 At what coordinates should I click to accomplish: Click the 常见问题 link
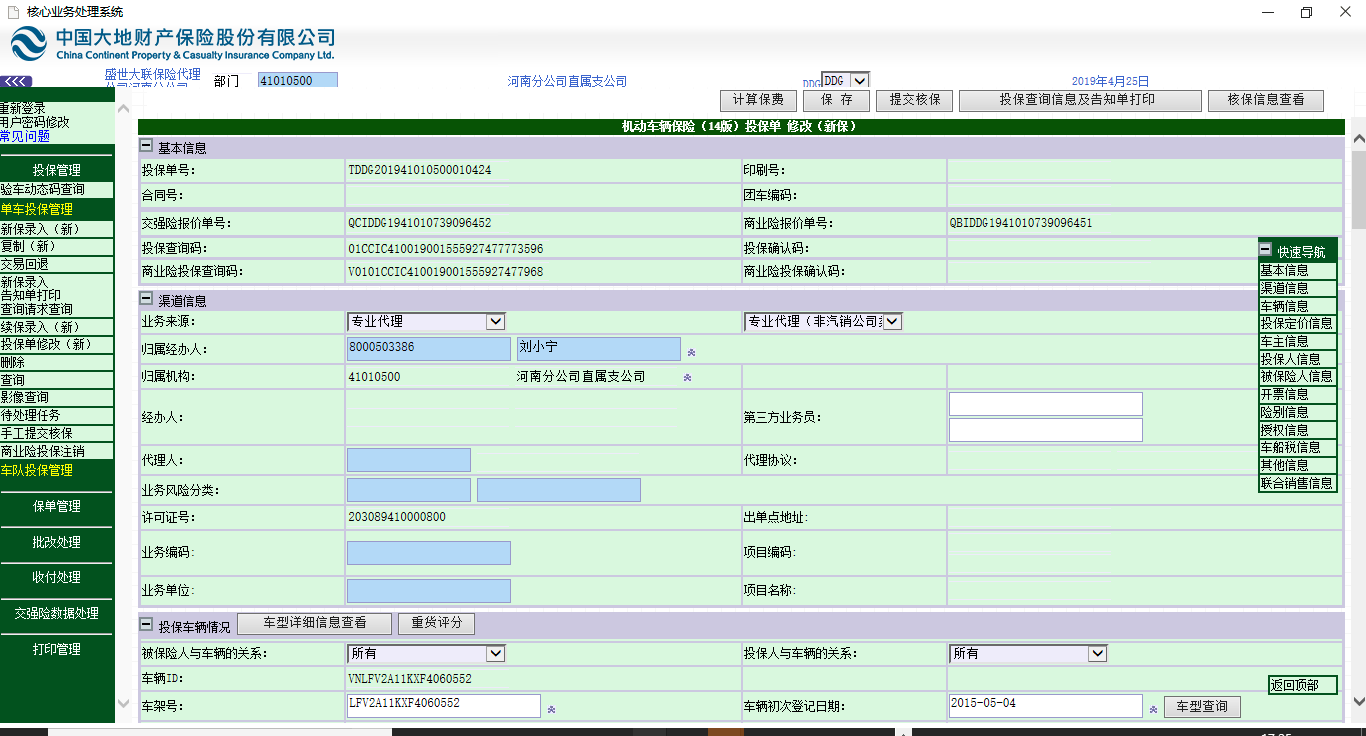(x=25, y=136)
